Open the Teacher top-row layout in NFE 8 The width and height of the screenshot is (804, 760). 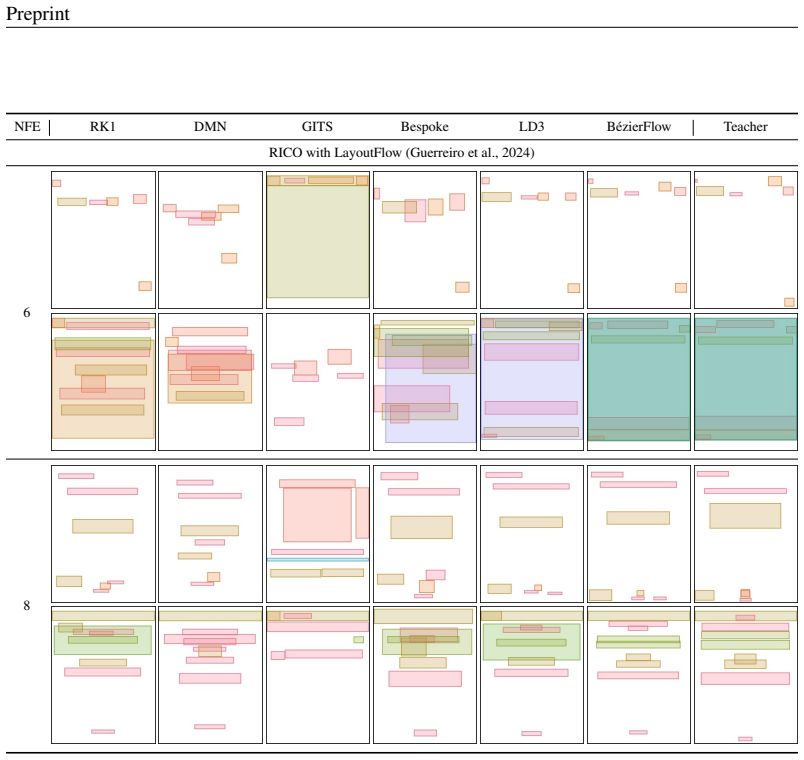click(x=746, y=534)
